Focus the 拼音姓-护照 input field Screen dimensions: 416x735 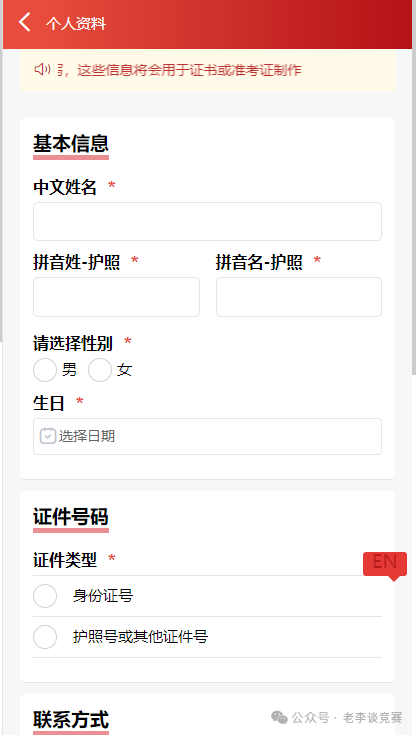(116, 297)
